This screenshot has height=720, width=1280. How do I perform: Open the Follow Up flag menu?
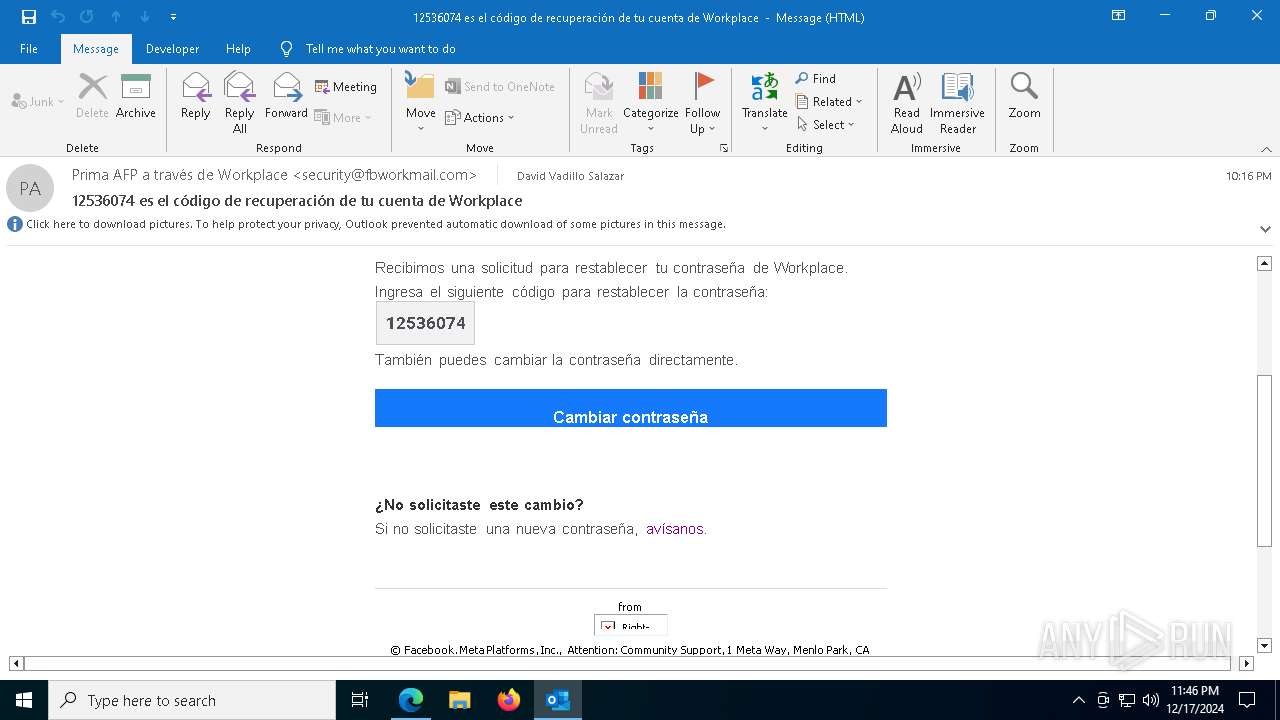(703, 103)
